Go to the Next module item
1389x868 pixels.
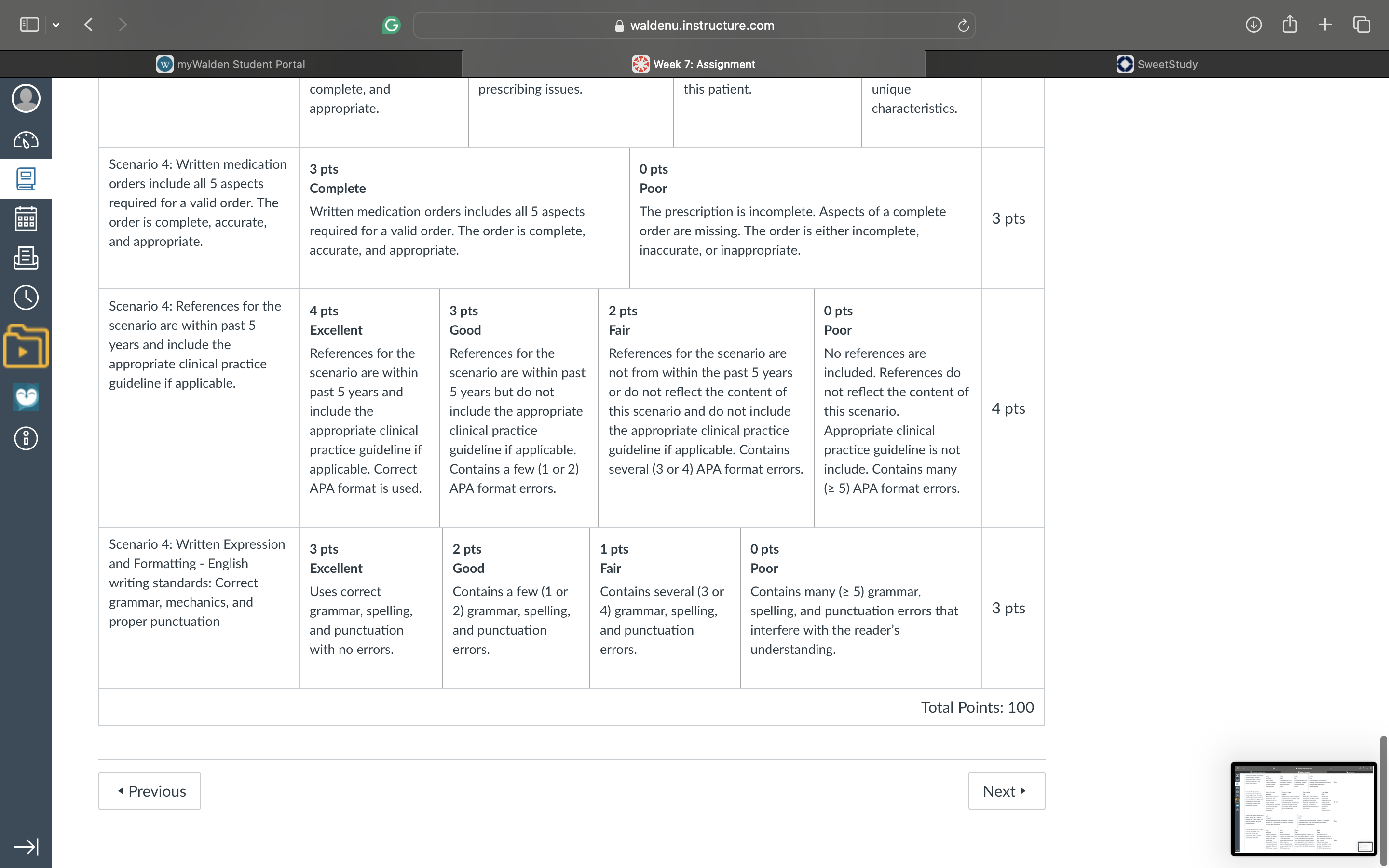1007,790
